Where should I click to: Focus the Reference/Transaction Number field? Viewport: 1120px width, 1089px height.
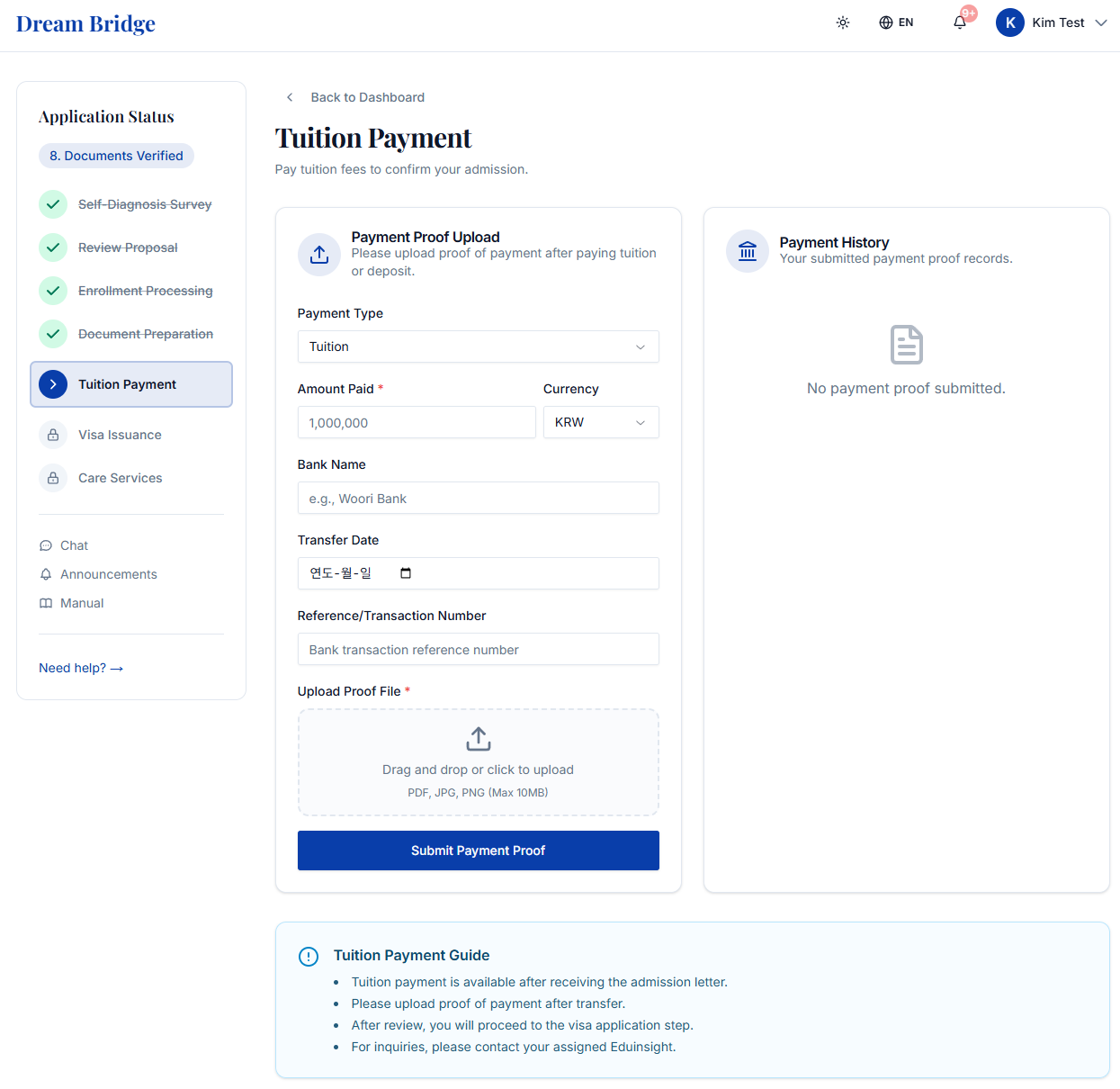(479, 649)
